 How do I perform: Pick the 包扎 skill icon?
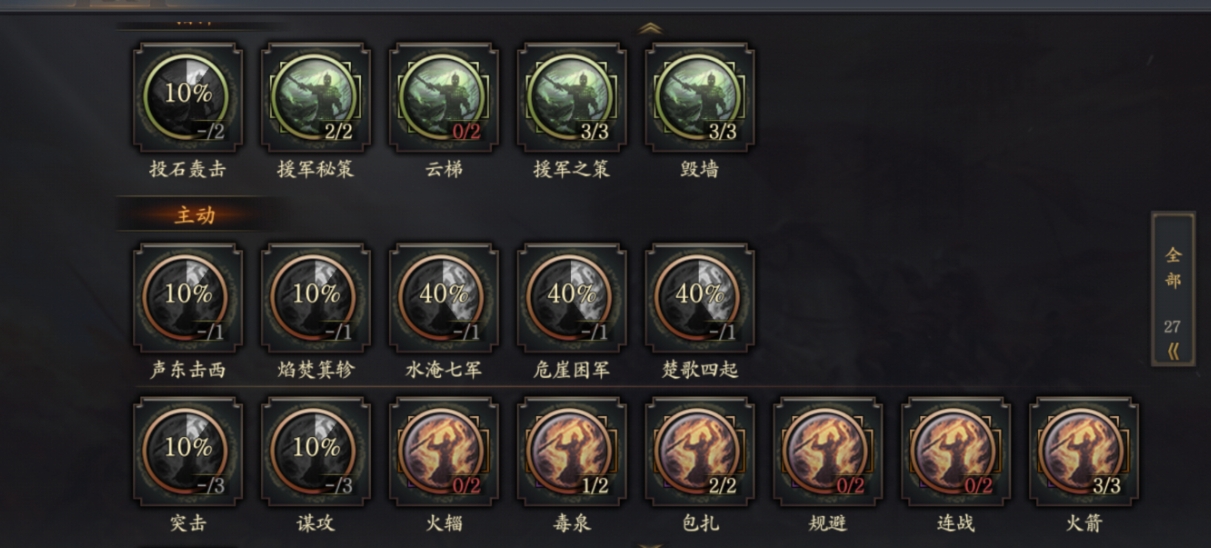tap(700, 452)
